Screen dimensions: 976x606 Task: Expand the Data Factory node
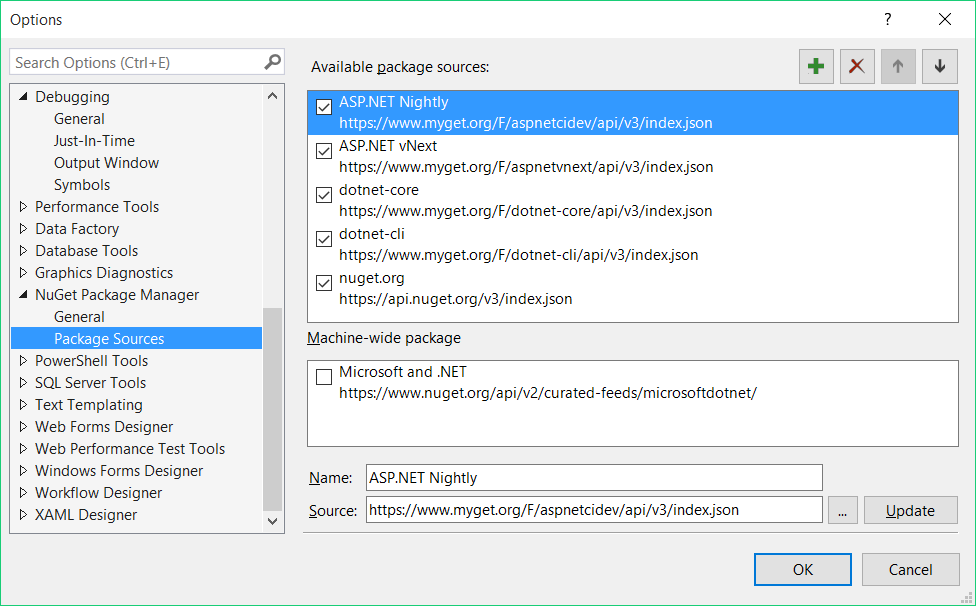pyautogui.click(x=23, y=228)
